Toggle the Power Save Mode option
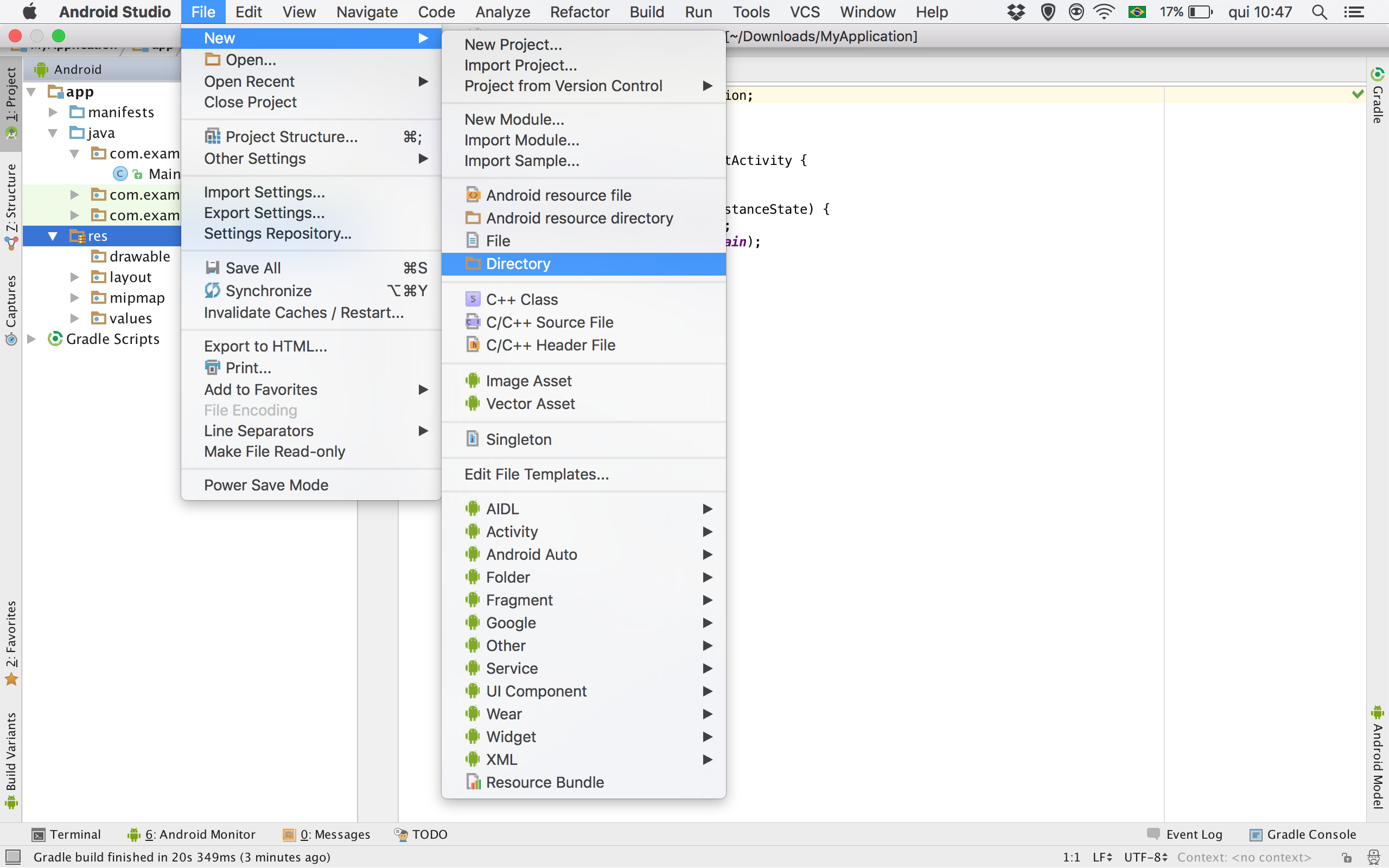 coord(266,485)
